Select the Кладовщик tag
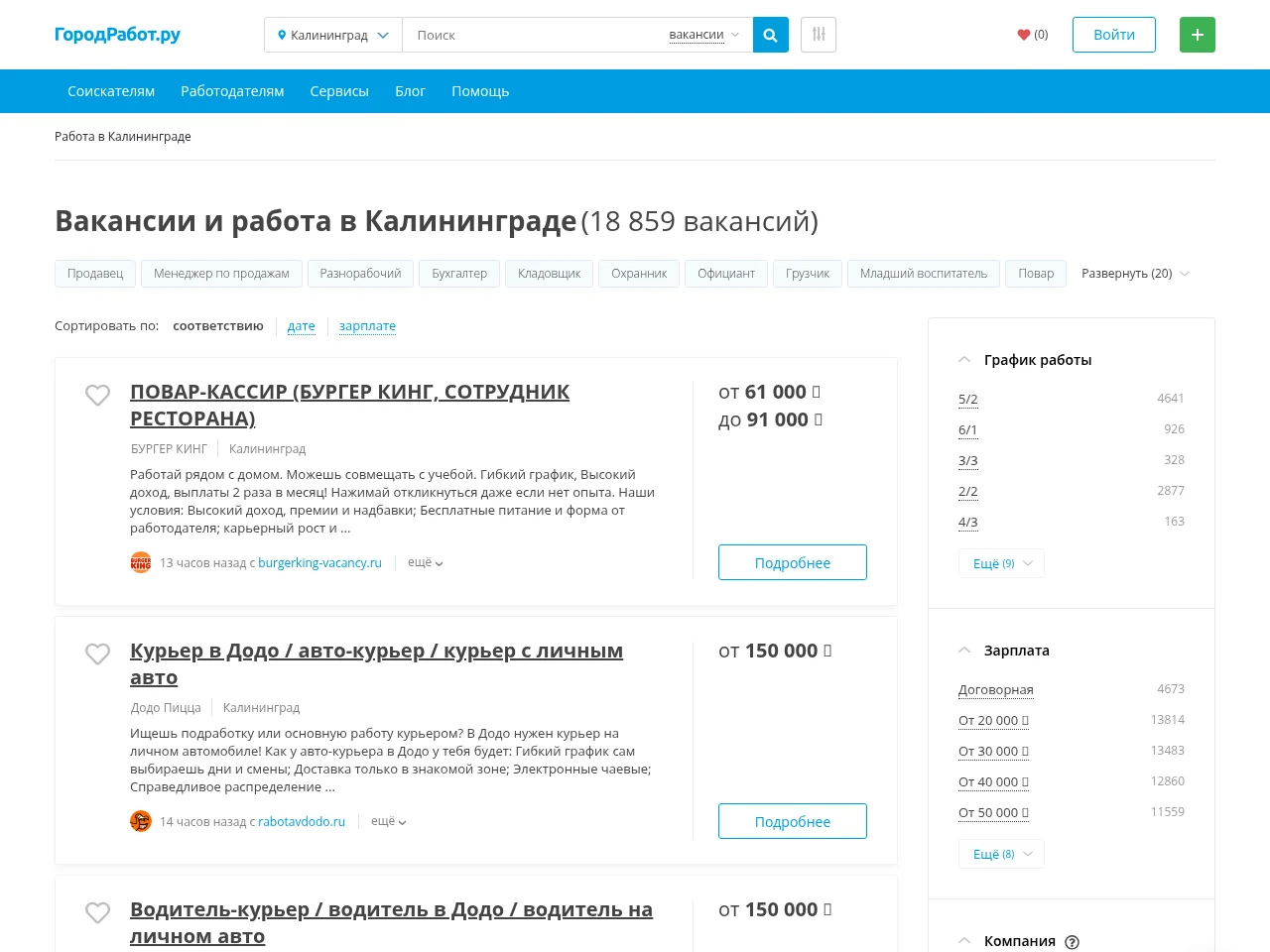The width and height of the screenshot is (1270, 952). point(549,274)
